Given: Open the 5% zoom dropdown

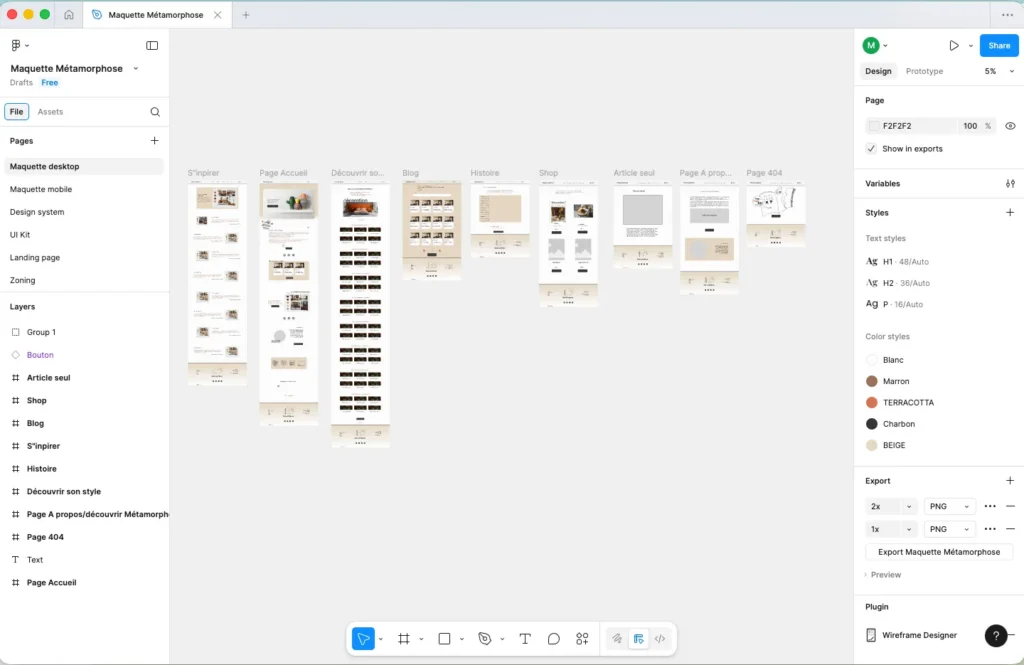Looking at the screenshot, I should tap(1005, 71).
